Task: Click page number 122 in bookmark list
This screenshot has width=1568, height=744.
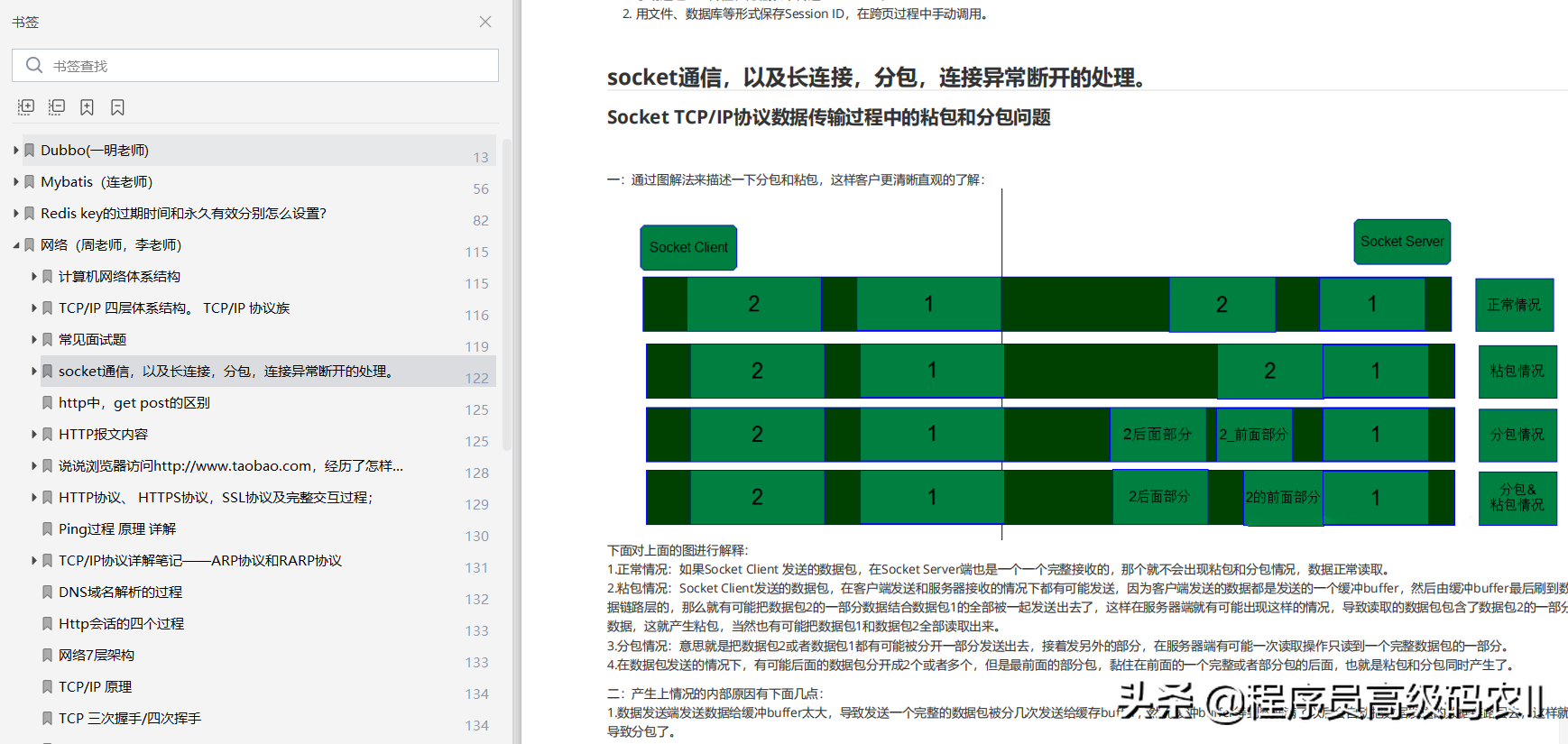Action: pos(477,378)
